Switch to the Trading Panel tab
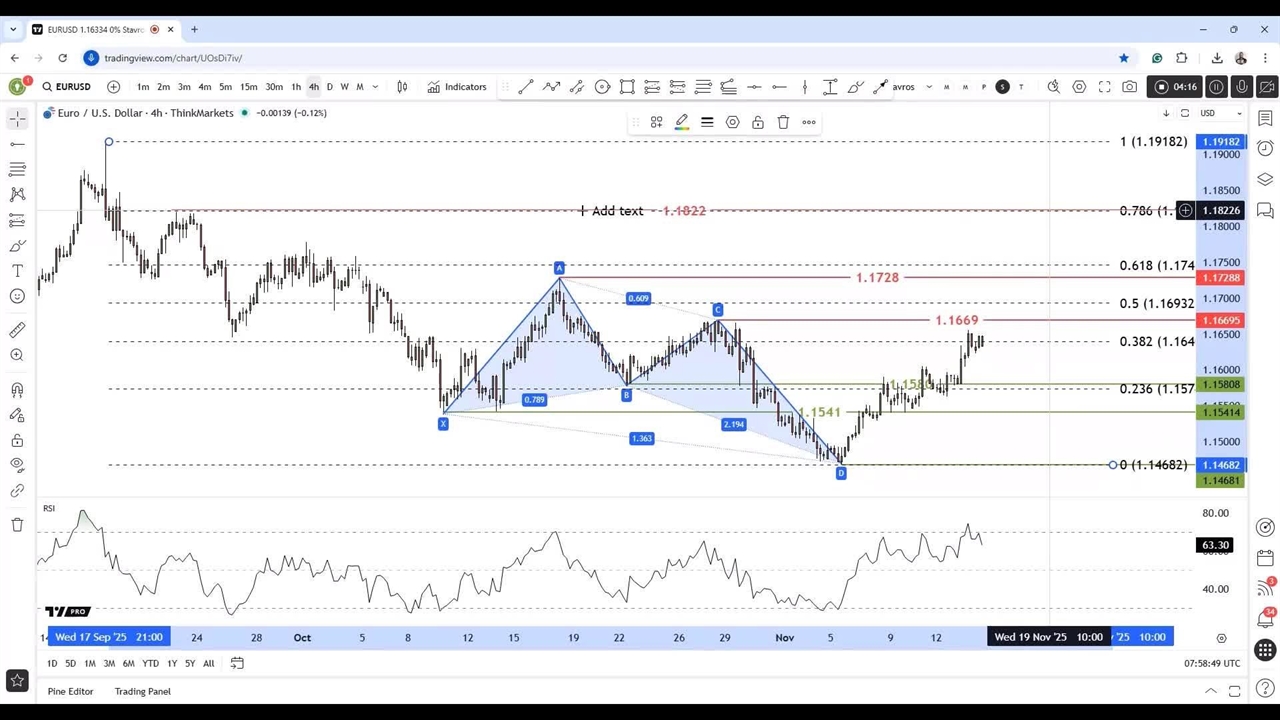Screen dimensions: 1280x720 [142, 691]
